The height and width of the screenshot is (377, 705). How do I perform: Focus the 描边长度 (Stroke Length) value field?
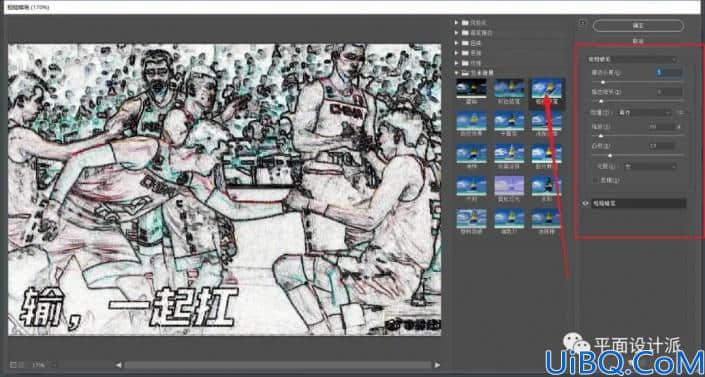coord(669,72)
